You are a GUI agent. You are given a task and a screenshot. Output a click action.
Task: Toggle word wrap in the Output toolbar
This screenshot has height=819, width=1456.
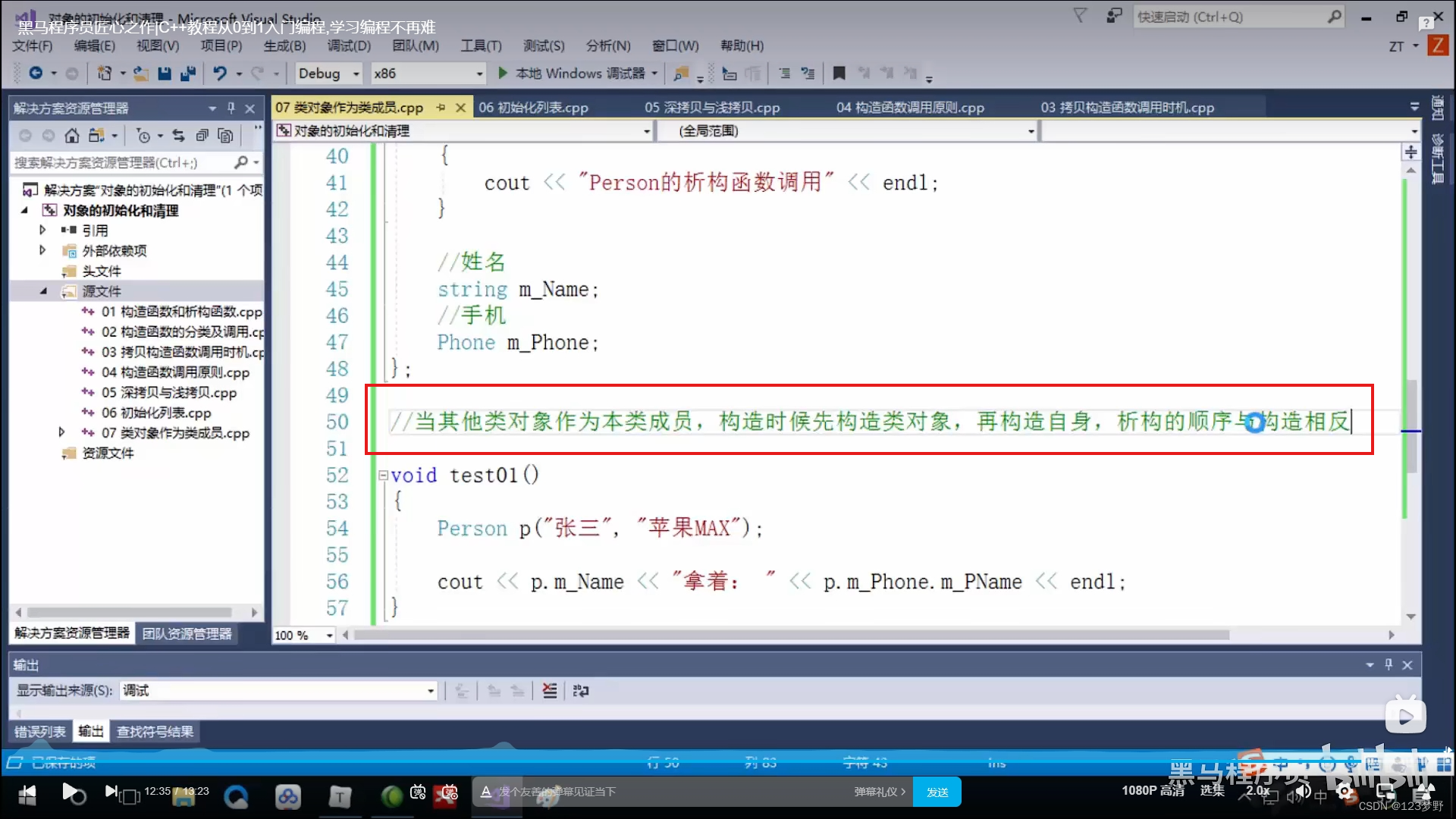581,690
